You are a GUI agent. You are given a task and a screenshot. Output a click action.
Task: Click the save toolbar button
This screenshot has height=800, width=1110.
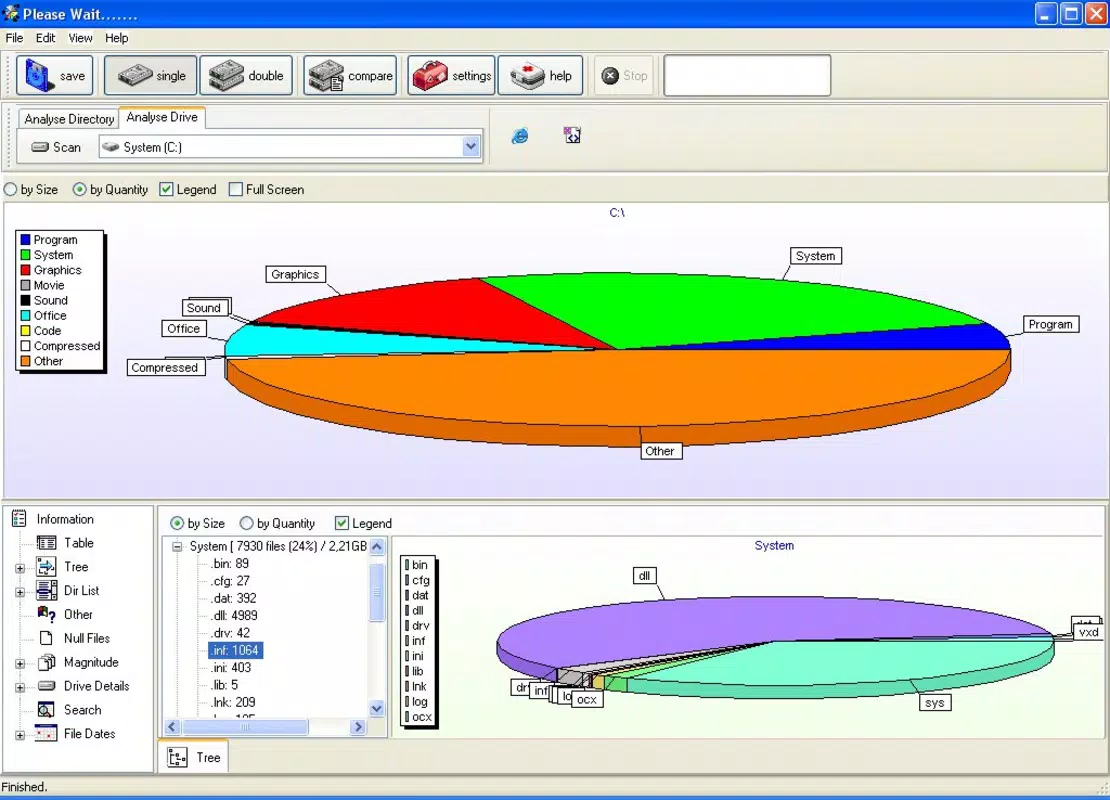(55, 76)
